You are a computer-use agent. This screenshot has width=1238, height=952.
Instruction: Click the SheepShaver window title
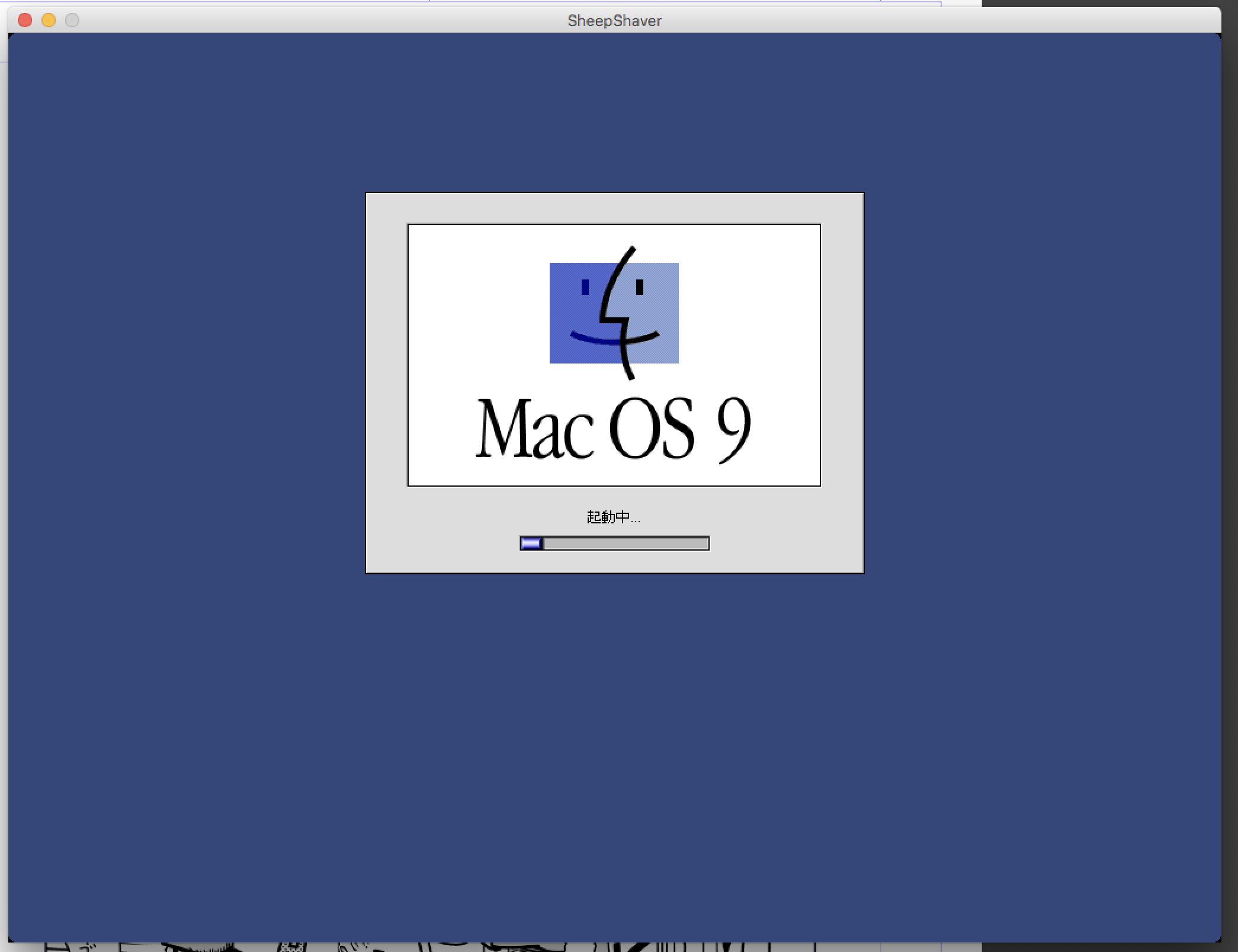614,21
